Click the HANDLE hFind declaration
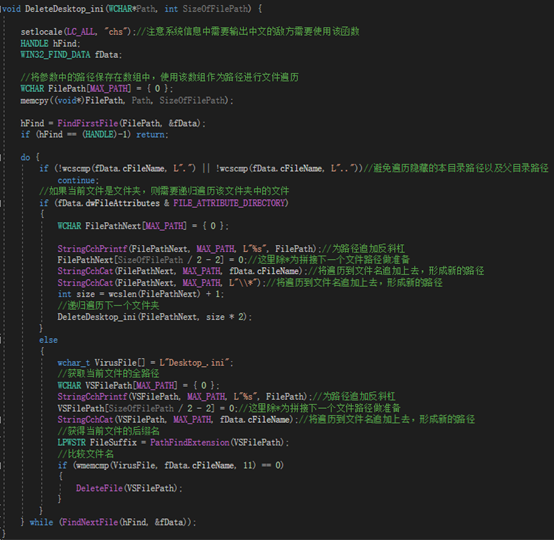Image resolution: width=554 pixels, height=540 pixels. (49, 43)
